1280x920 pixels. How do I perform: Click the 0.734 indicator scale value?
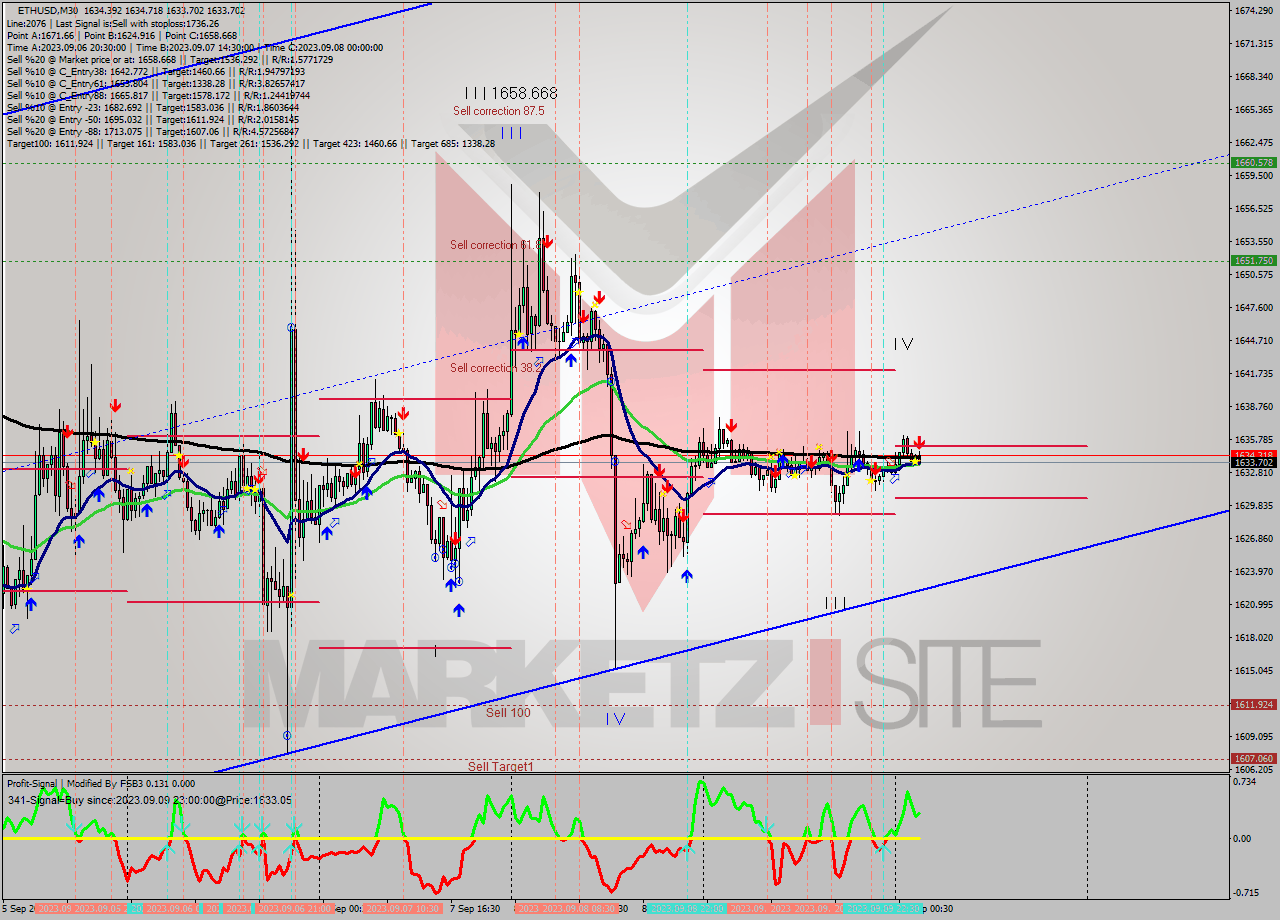pos(1246,781)
